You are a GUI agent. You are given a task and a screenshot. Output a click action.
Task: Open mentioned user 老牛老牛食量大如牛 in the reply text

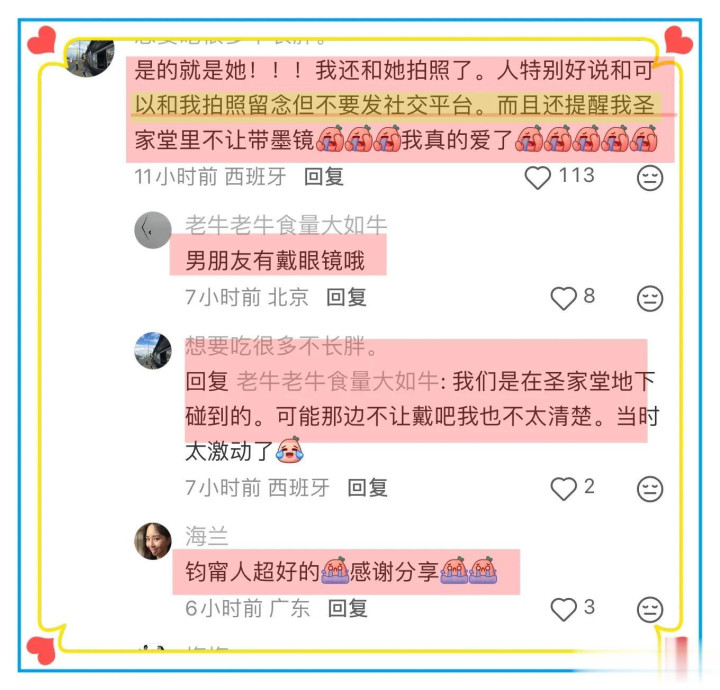338,381
